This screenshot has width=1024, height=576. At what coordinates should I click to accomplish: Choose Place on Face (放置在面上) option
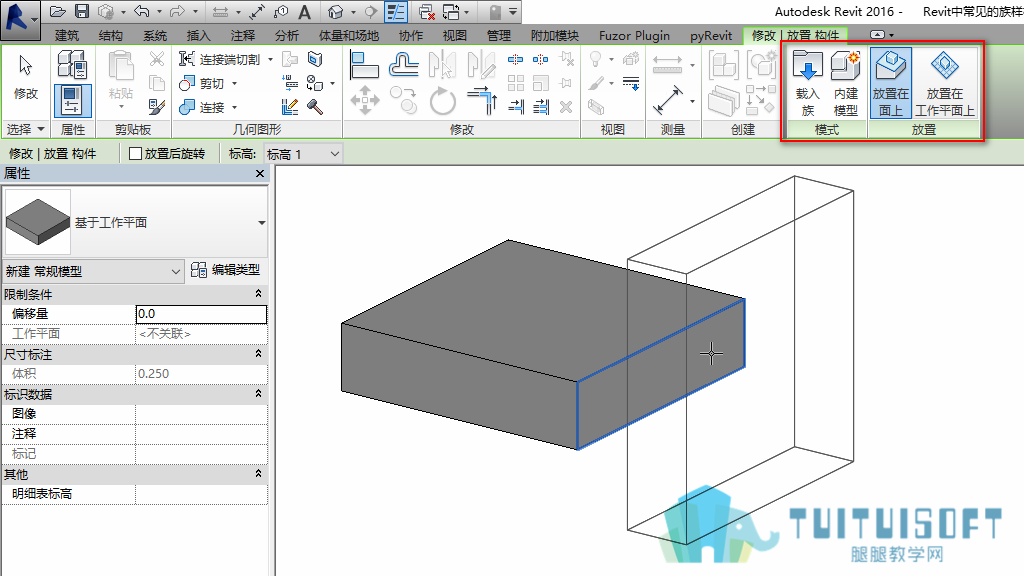click(890, 84)
